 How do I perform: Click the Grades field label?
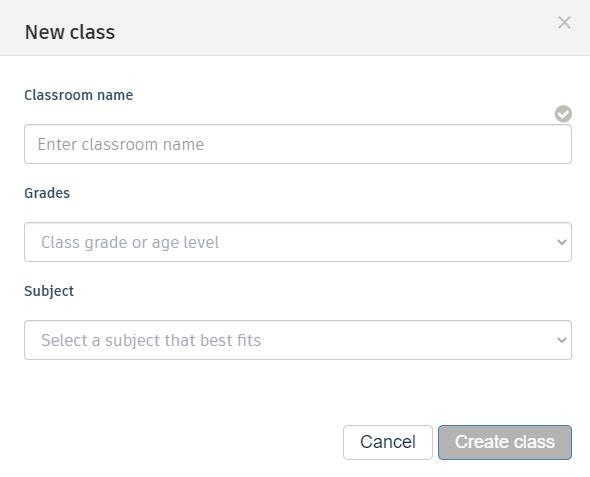click(47, 193)
